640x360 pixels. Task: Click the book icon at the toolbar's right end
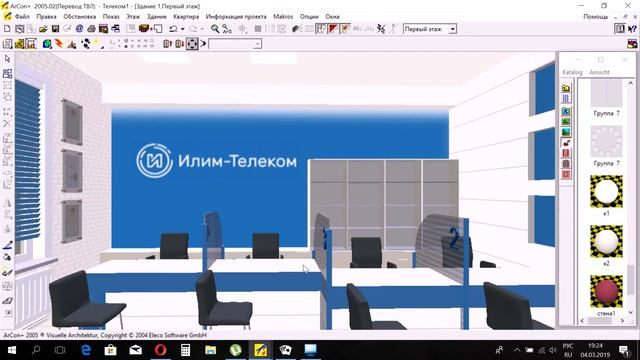620,29
